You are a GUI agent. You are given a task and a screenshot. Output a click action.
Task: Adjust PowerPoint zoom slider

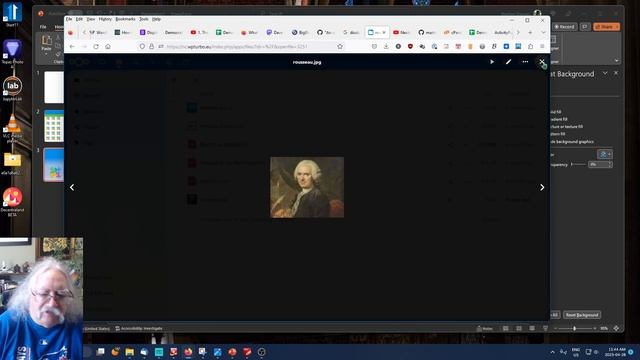575,328
